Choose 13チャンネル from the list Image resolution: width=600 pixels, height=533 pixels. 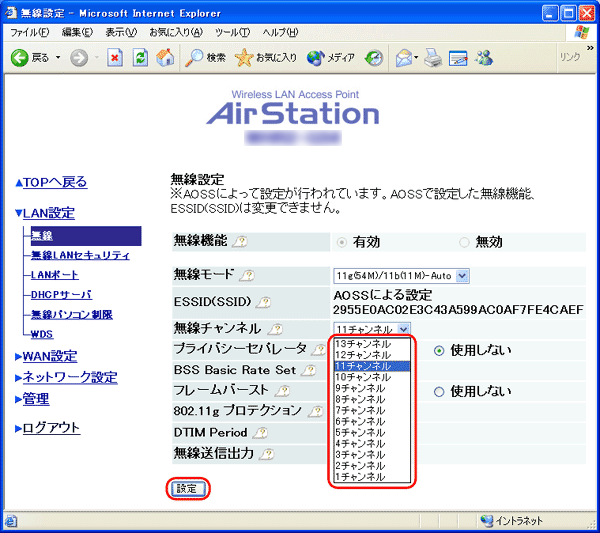pos(372,344)
